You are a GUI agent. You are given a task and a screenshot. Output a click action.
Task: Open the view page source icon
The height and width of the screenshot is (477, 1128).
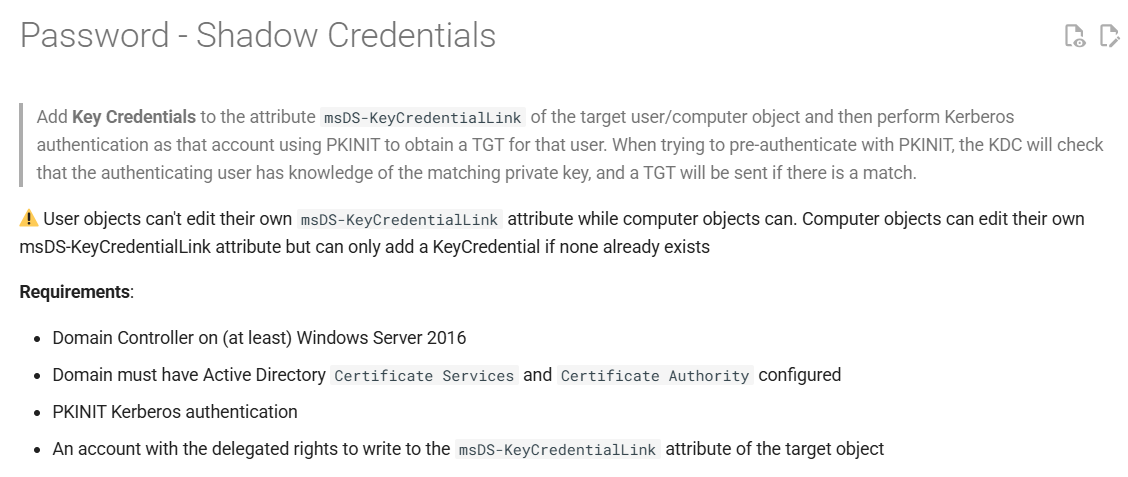click(x=1075, y=37)
